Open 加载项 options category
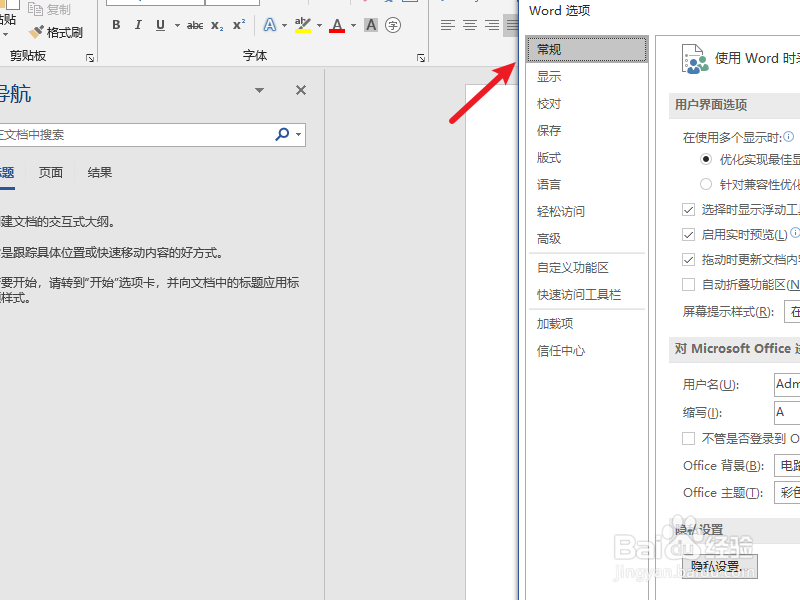The height and width of the screenshot is (600, 800). tap(587, 323)
